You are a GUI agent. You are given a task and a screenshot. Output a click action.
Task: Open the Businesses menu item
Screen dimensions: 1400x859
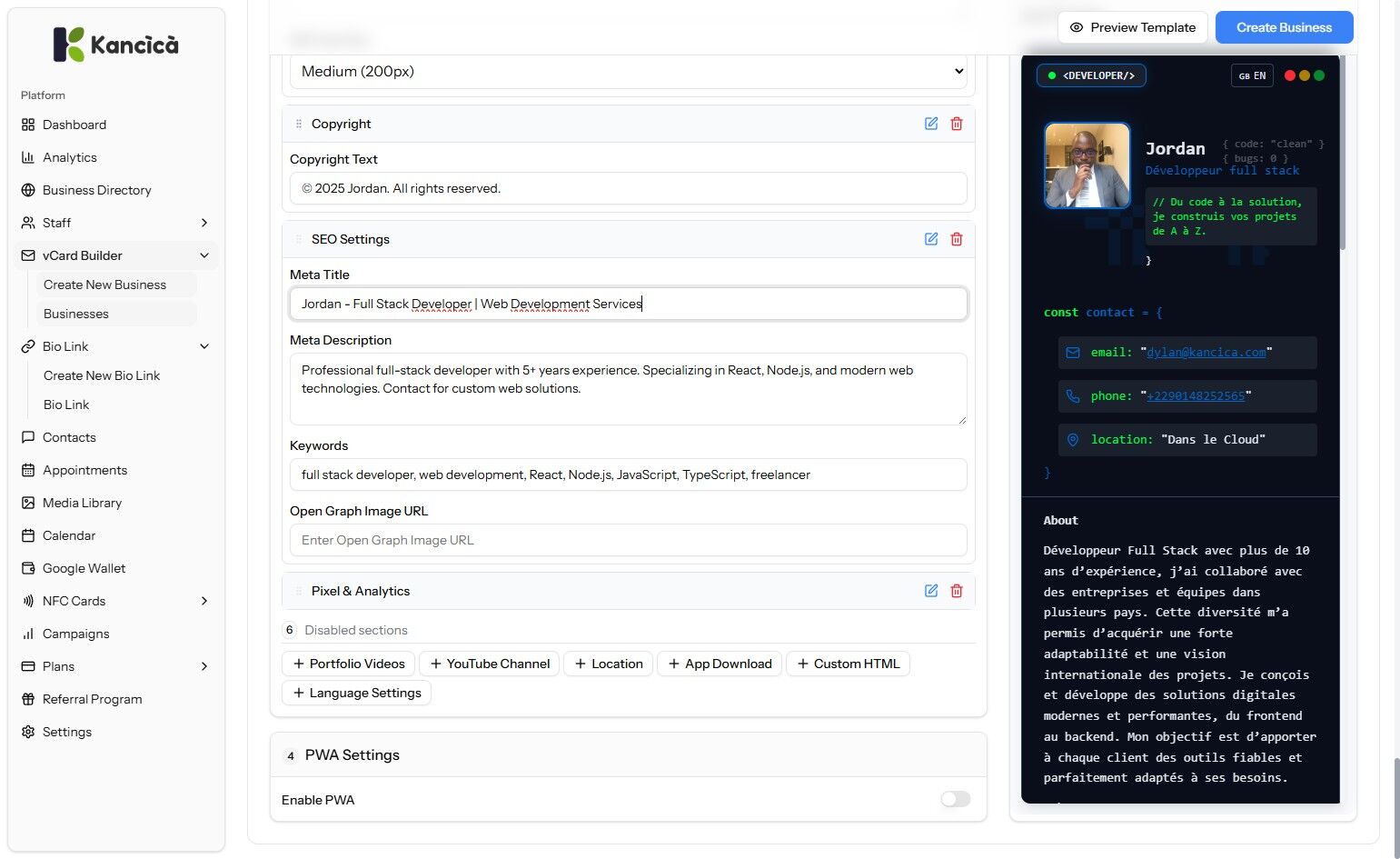[116, 314]
